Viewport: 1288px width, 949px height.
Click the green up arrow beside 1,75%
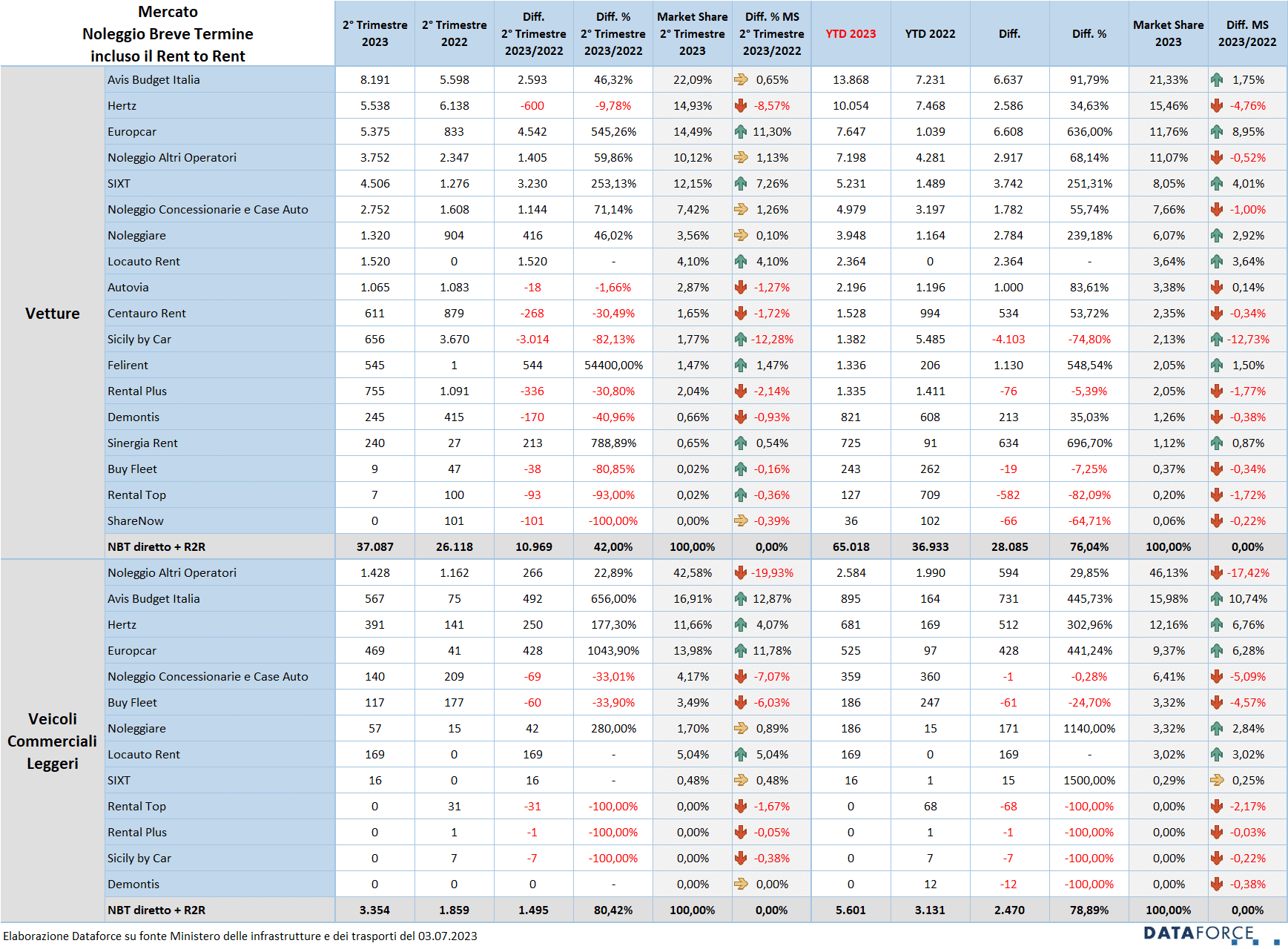click(1217, 79)
